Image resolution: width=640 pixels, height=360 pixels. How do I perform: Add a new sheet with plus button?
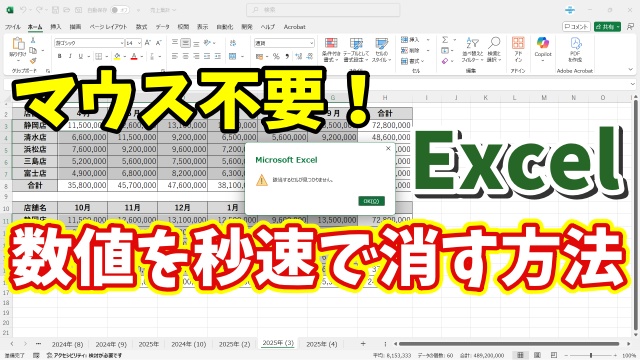point(363,344)
